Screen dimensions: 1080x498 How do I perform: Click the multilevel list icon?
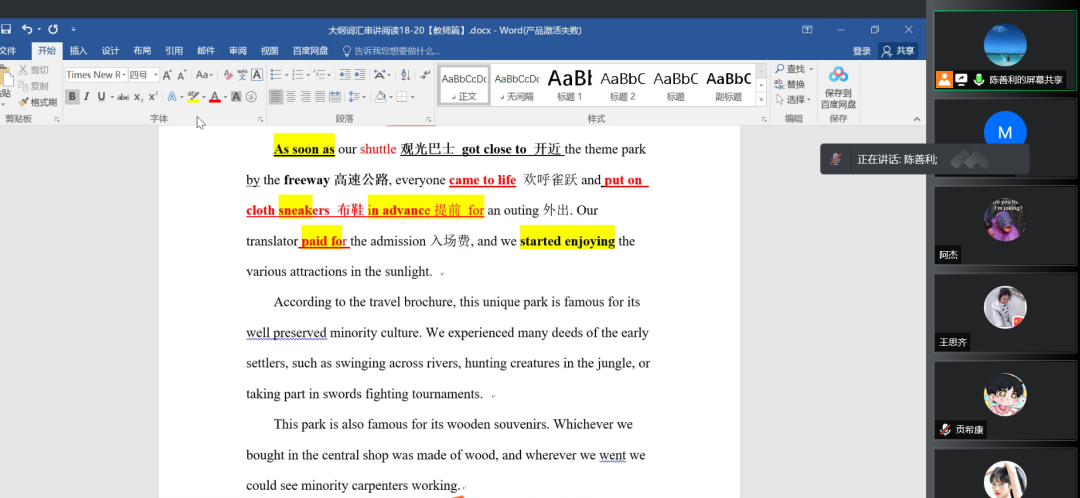click(x=318, y=74)
